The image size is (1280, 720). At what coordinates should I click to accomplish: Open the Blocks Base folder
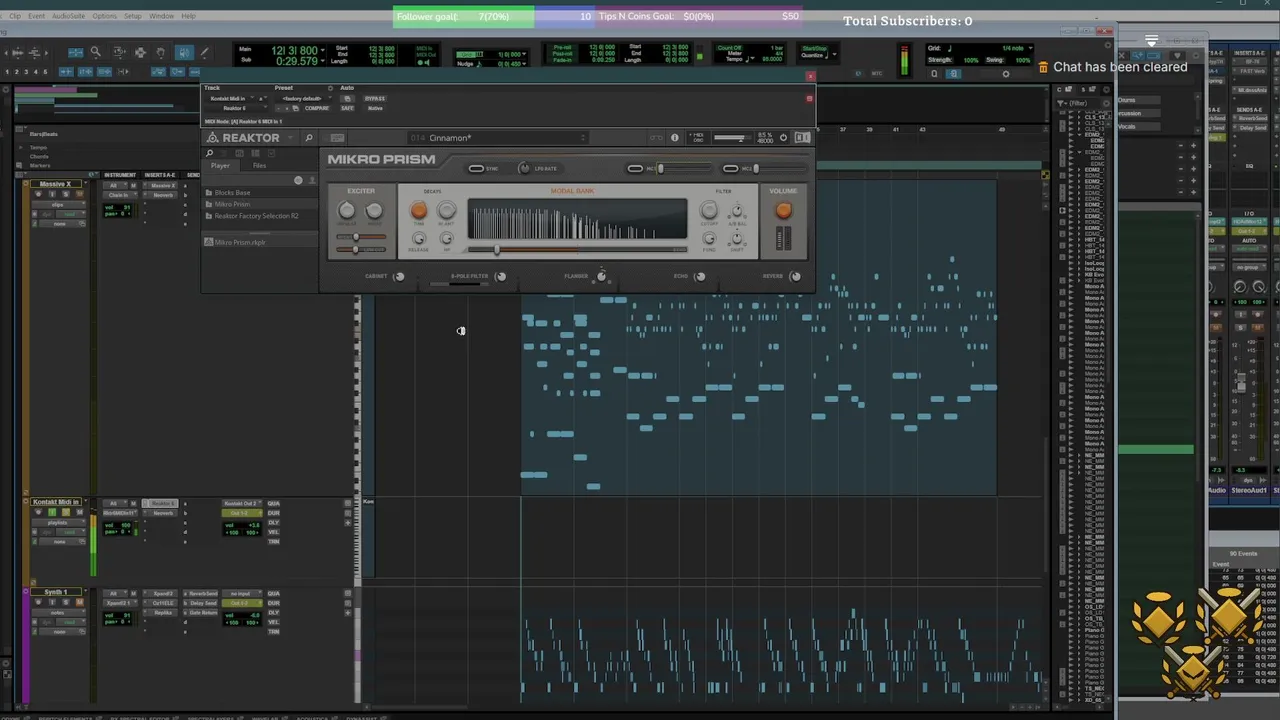[232, 192]
